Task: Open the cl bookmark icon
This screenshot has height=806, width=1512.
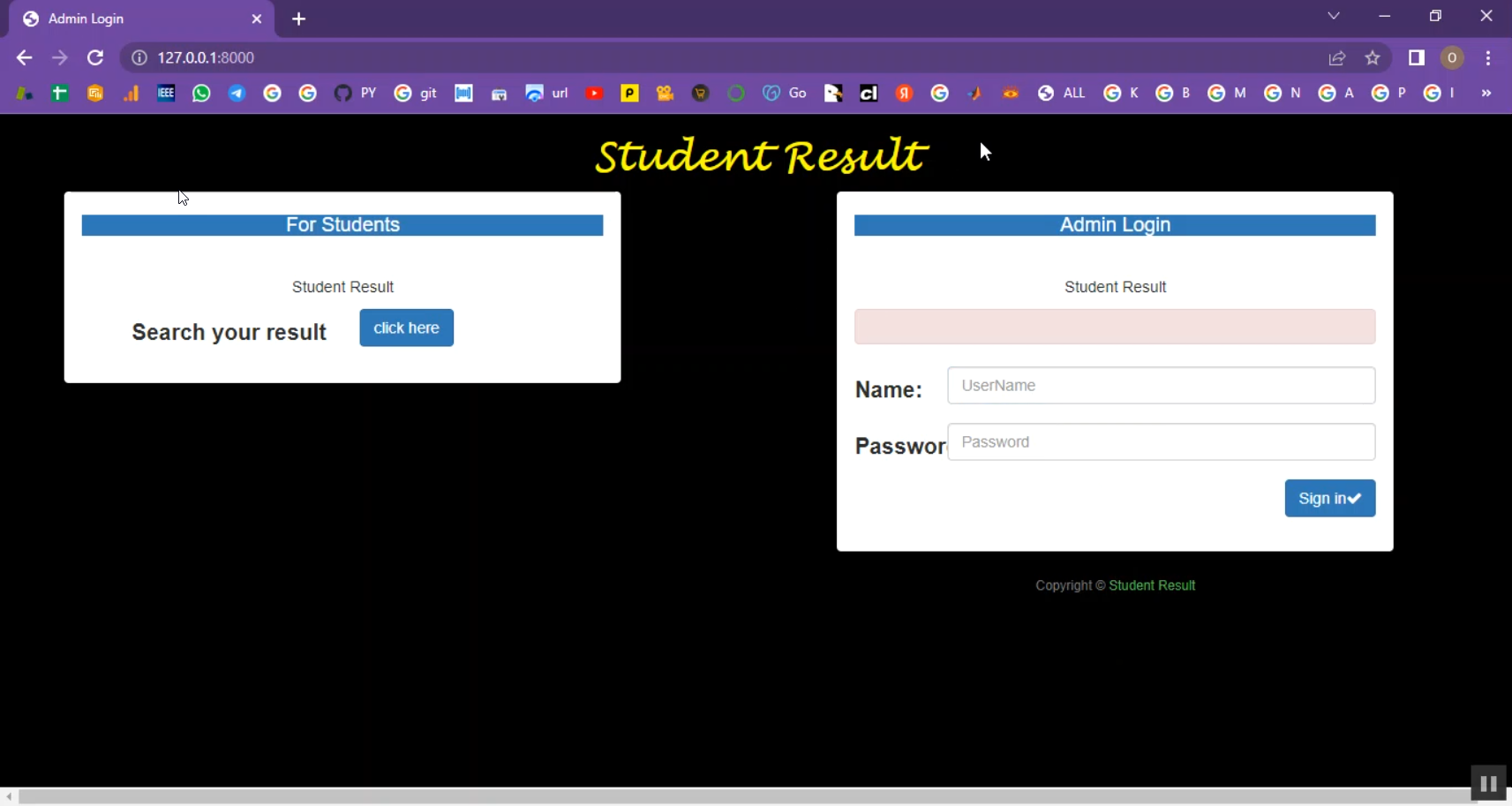Action: (869, 94)
